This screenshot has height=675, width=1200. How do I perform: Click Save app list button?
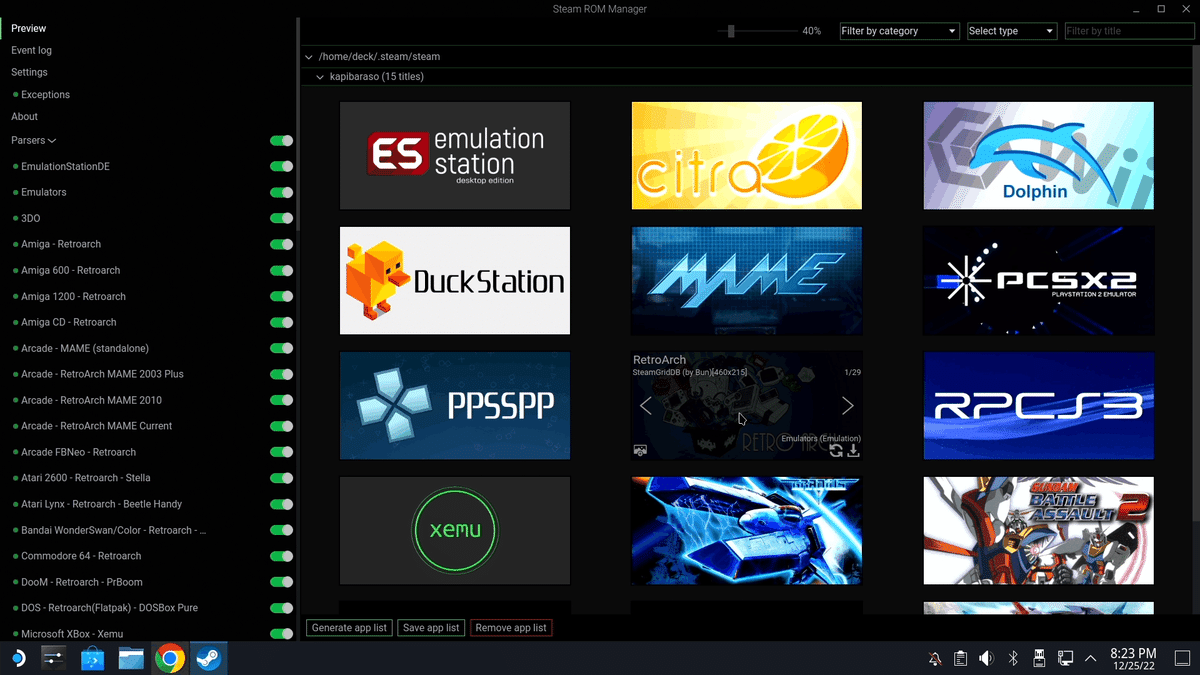click(x=431, y=628)
